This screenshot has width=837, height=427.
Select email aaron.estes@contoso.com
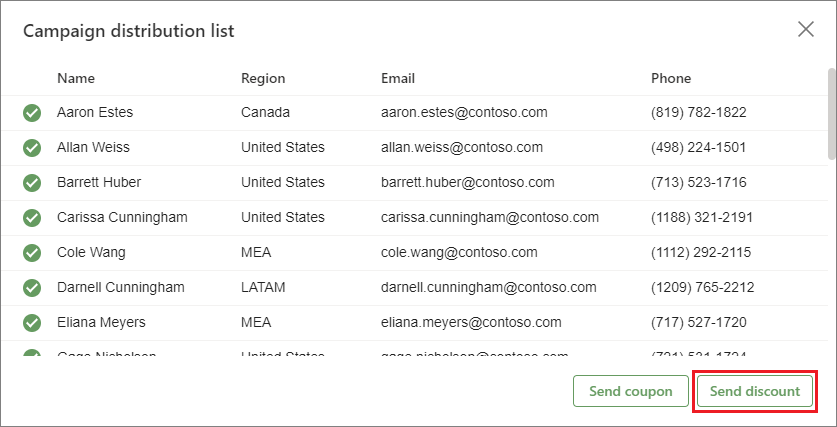coord(464,112)
